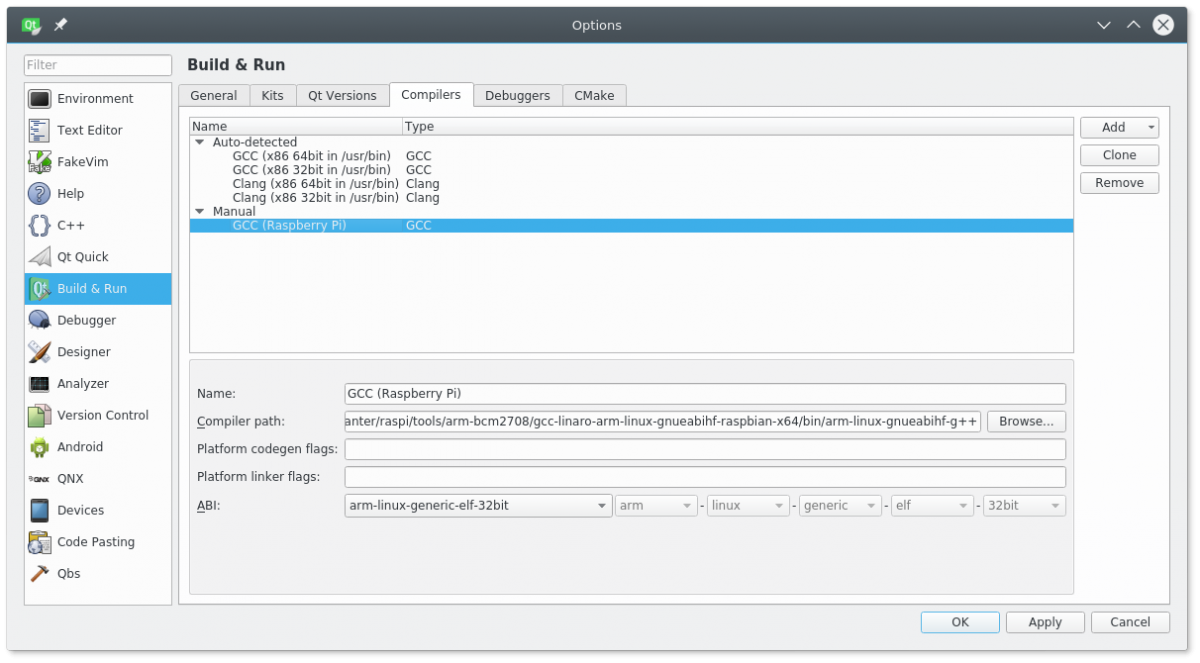Open the Add compiler dropdown button

(x=1119, y=128)
